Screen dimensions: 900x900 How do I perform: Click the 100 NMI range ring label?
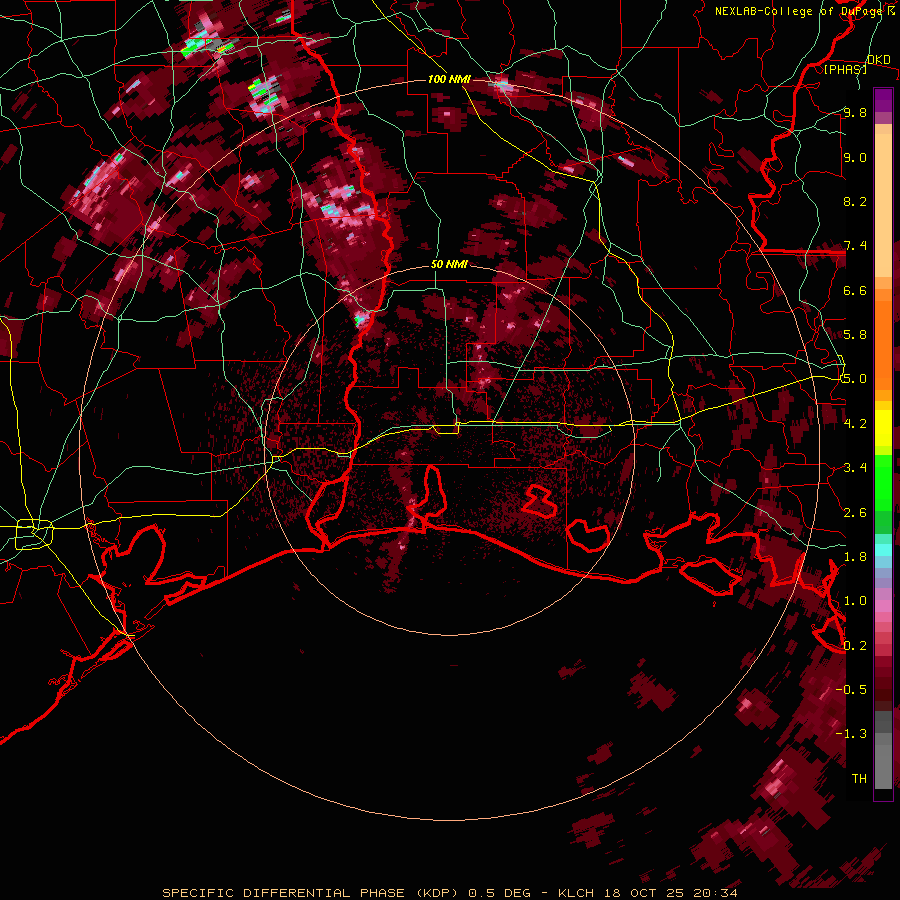[x=449, y=79]
